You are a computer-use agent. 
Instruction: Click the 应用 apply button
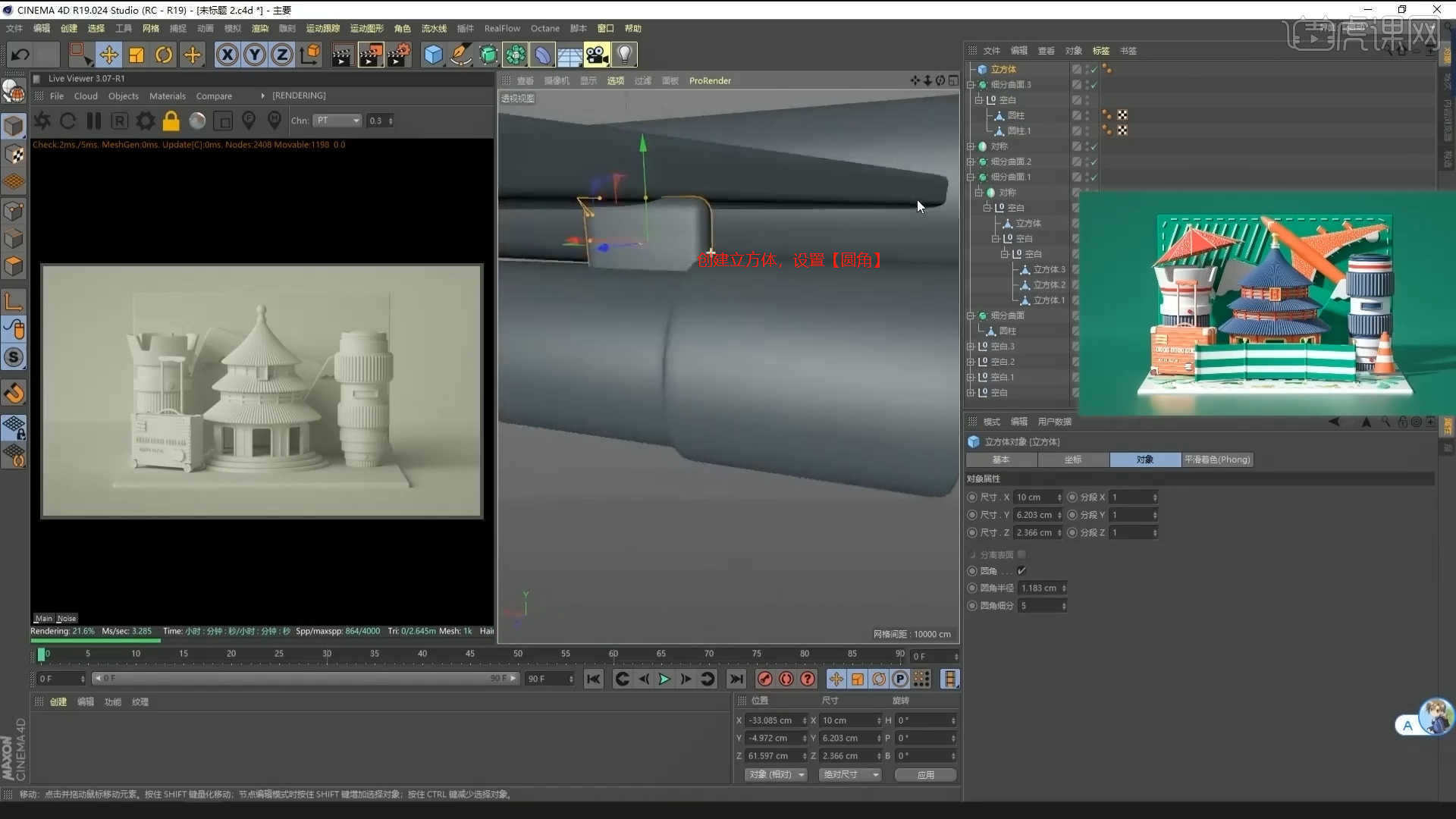925,774
